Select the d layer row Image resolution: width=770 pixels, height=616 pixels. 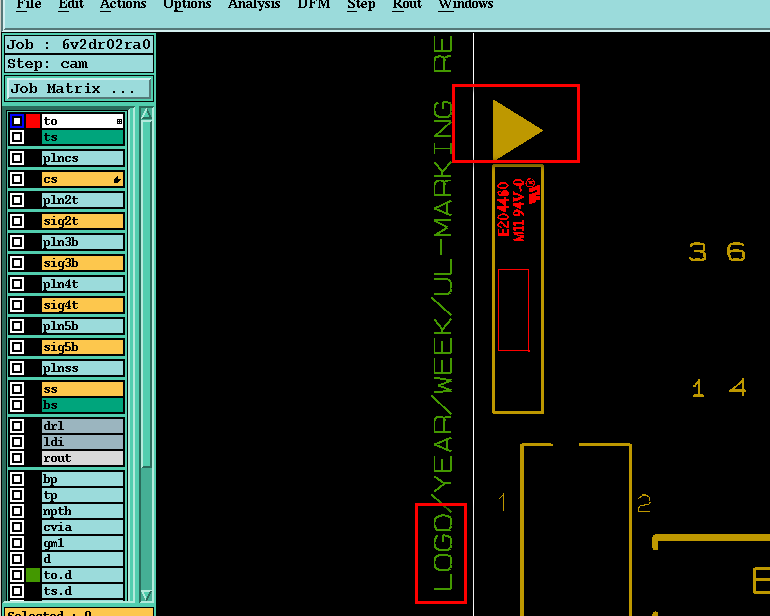pyautogui.click(x=82, y=559)
